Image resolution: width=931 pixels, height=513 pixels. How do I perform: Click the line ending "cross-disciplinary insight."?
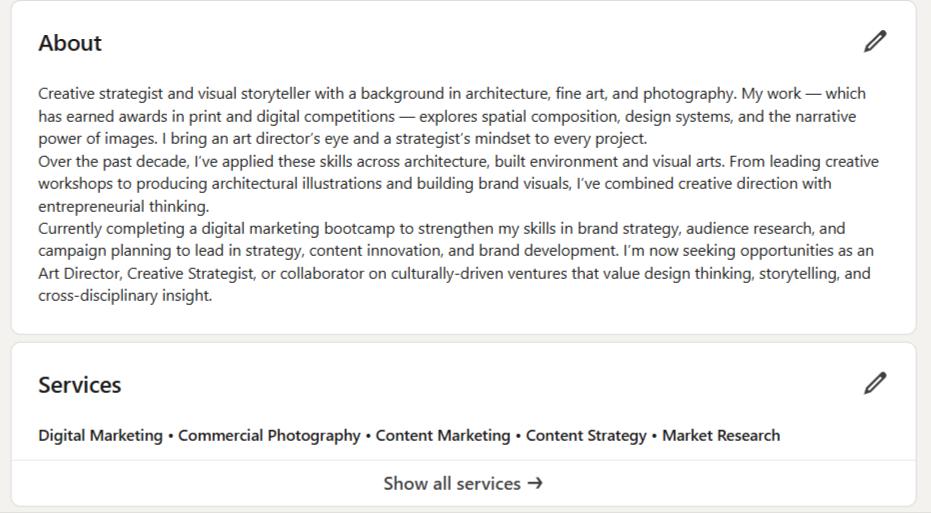[125, 297]
